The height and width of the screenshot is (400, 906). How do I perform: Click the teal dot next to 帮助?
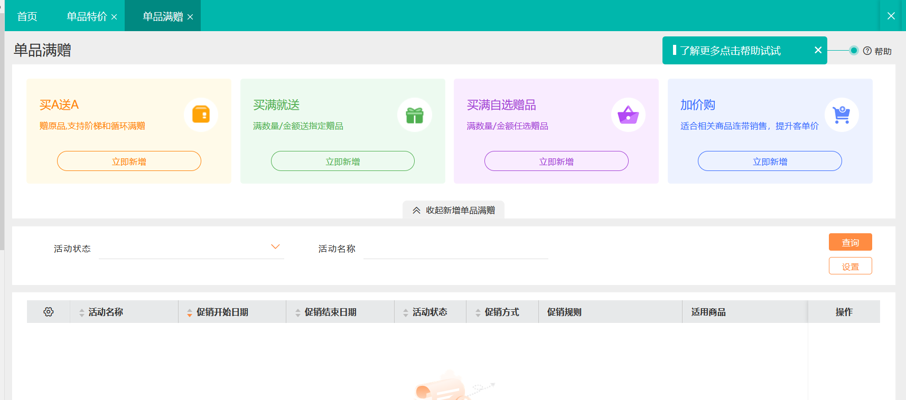pos(853,50)
